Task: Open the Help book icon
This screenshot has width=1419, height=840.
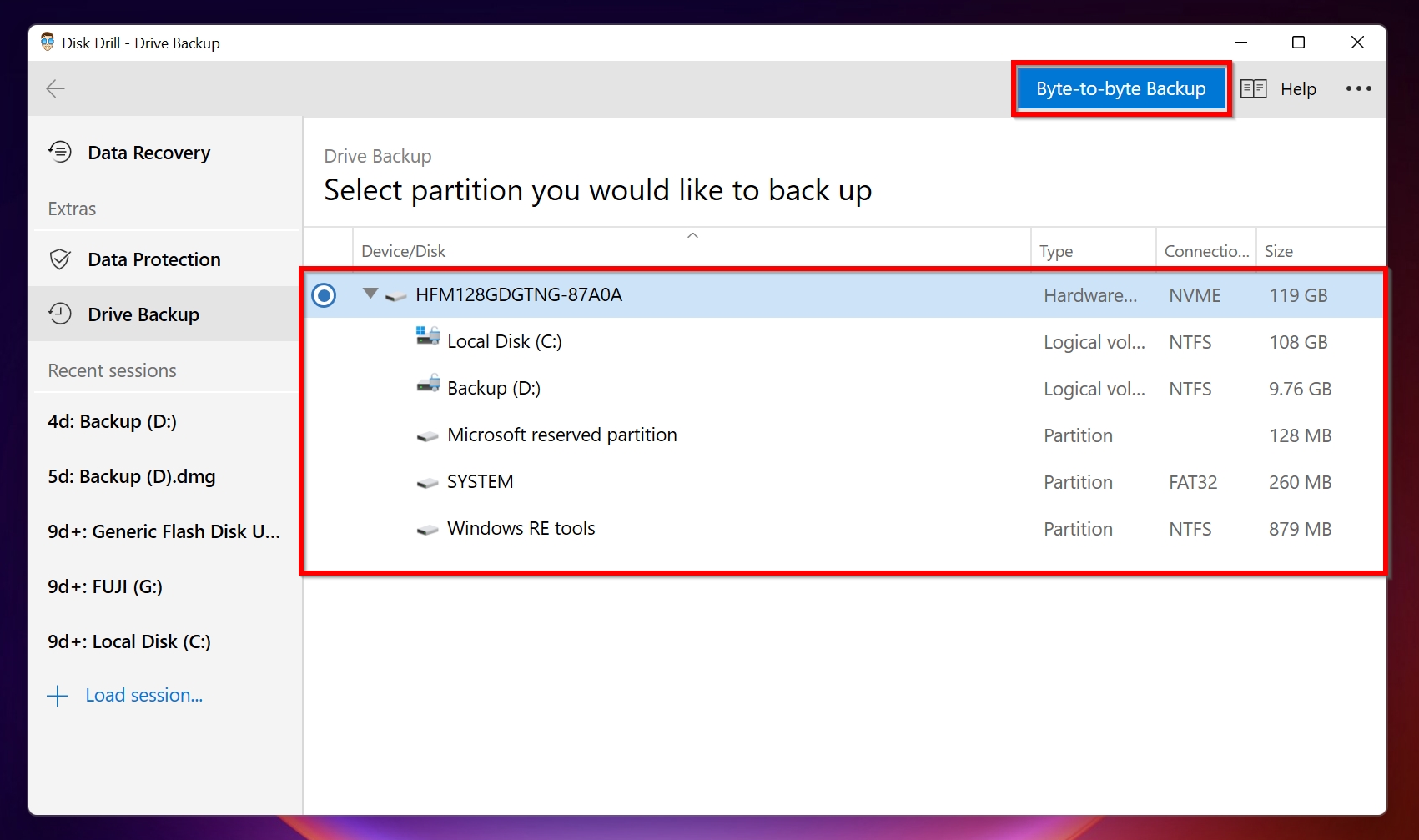Action: click(1253, 88)
